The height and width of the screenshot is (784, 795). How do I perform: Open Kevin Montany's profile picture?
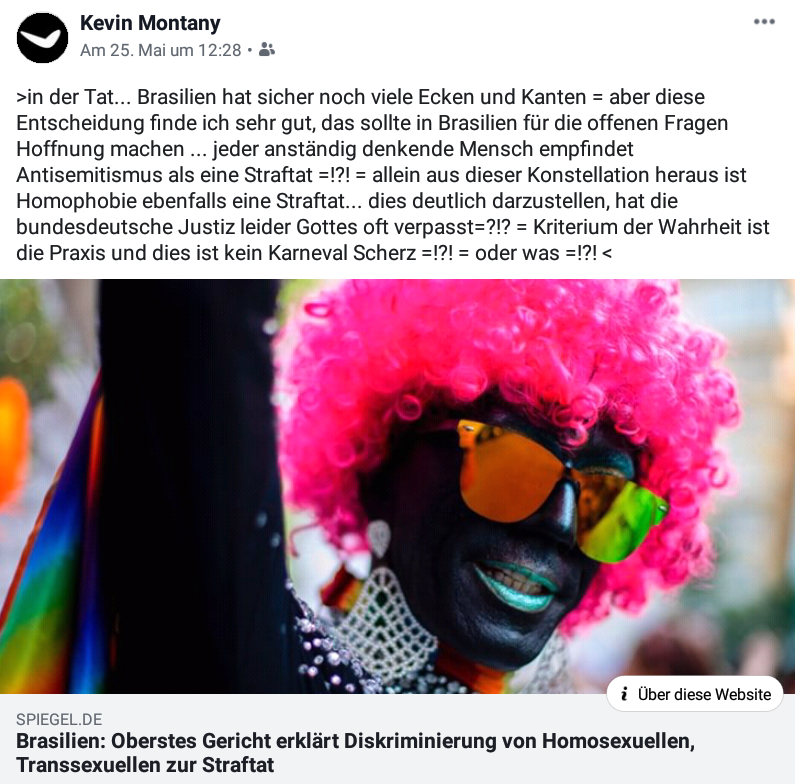coord(42,38)
